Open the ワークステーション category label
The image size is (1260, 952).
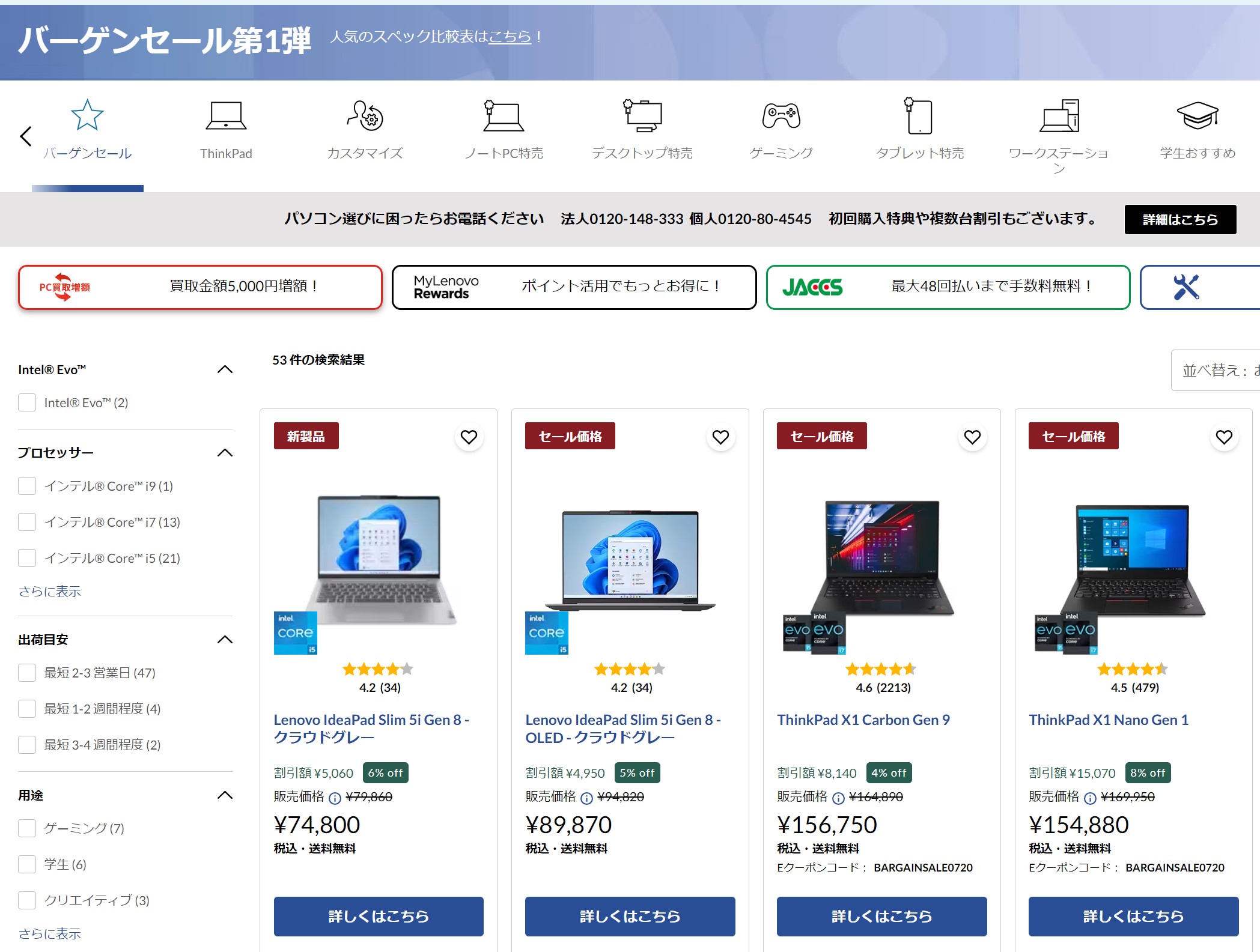[x=1059, y=160]
